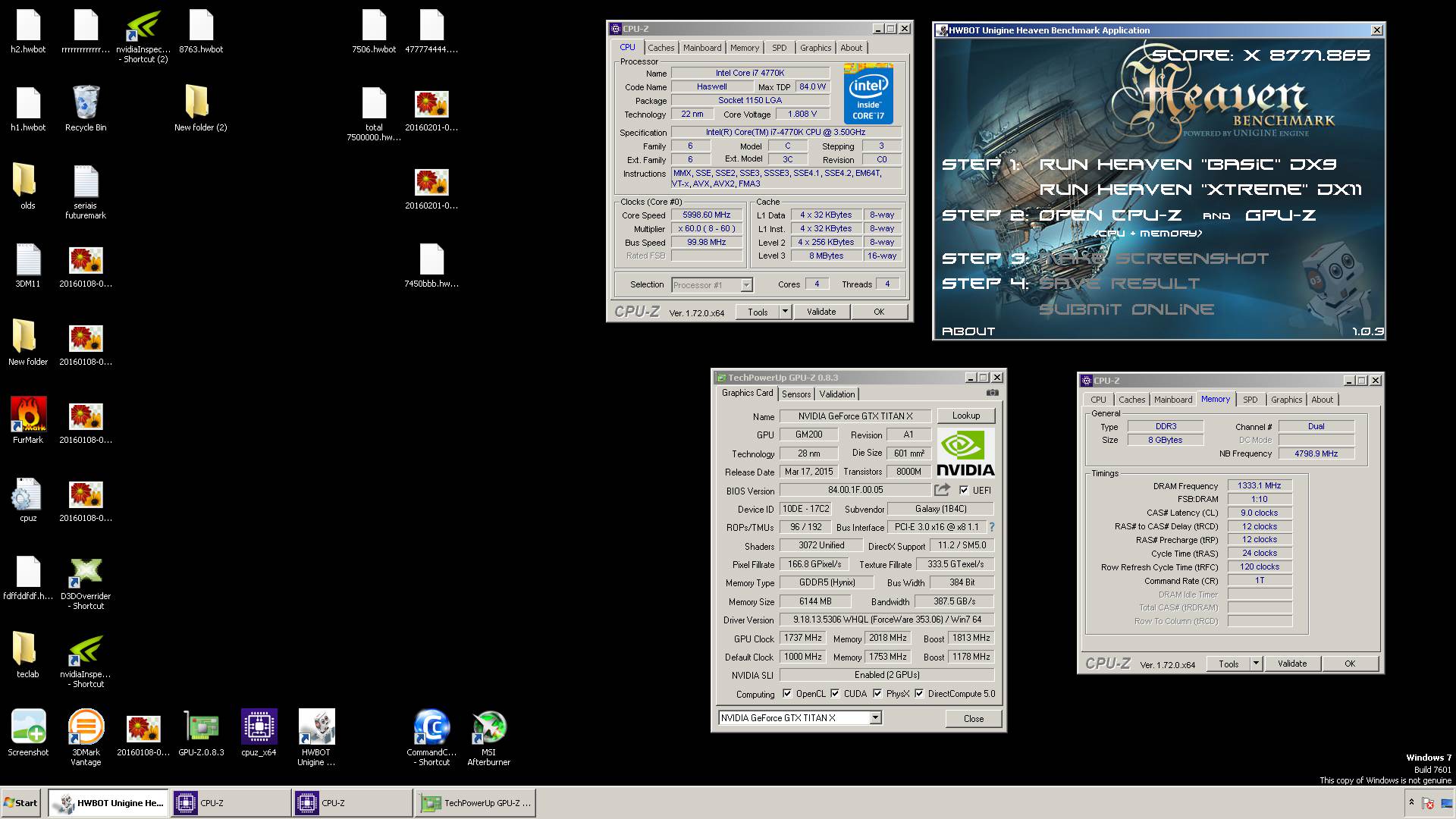Open the New folder (2) icon
Image resolution: width=1456 pixels, height=819 pixels.
tap(200, 108)
